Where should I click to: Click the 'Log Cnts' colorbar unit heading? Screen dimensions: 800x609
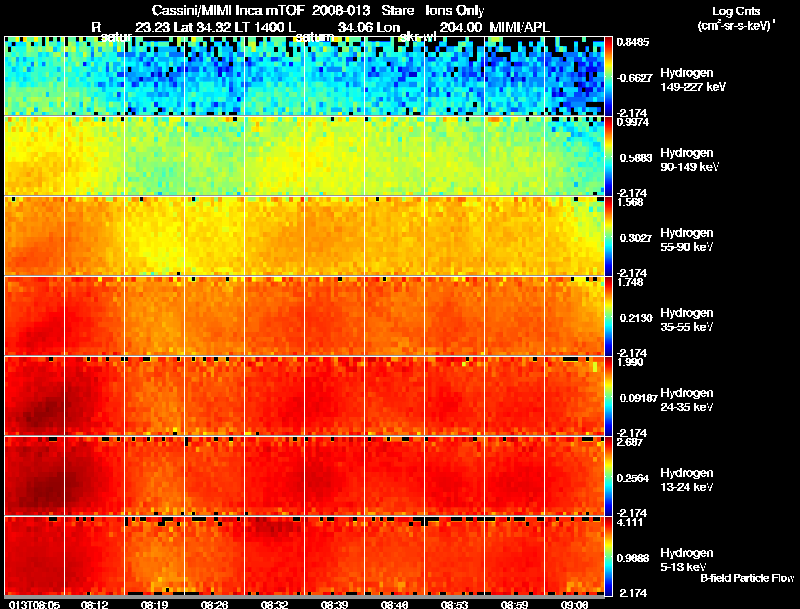736,11
